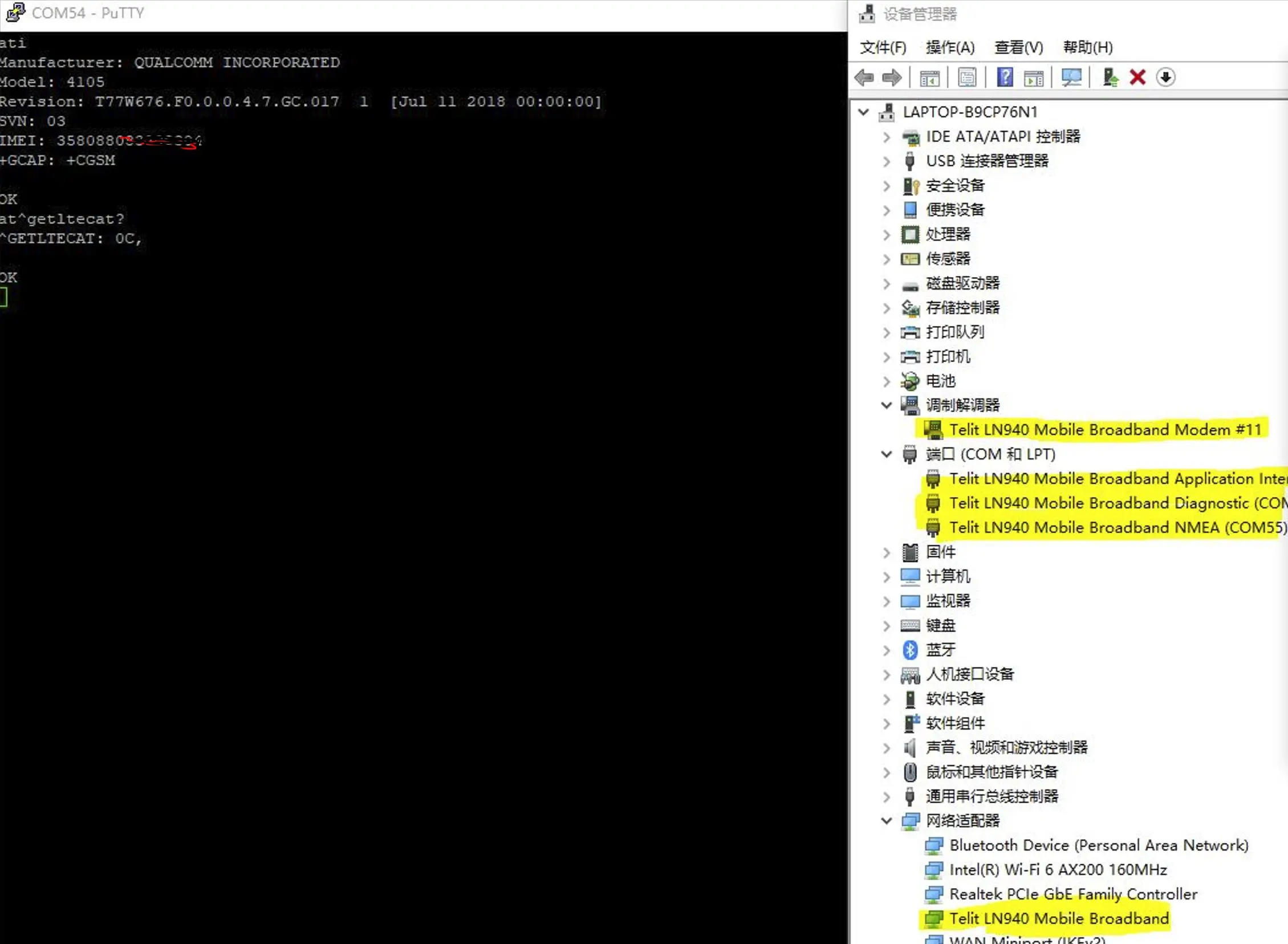Select Telit LN940 Mobile Broadband Modem #11

pyautogui.click(x=1104, y=430)
